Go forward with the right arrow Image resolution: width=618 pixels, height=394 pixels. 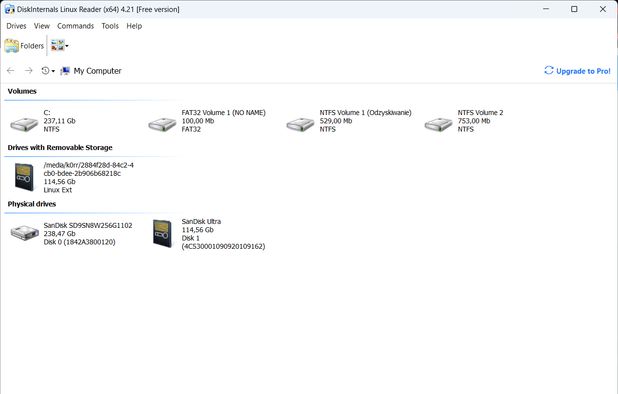(28, 71)
